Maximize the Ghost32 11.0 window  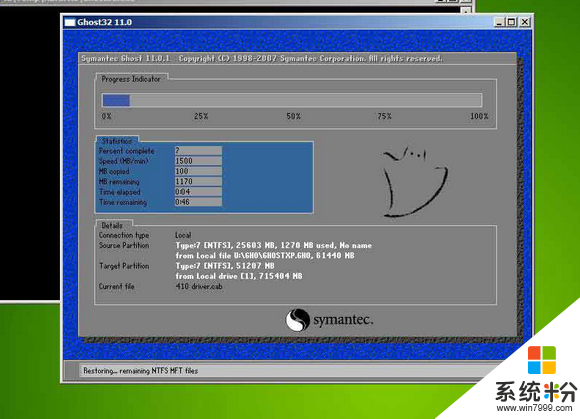[x=512, y=22]
